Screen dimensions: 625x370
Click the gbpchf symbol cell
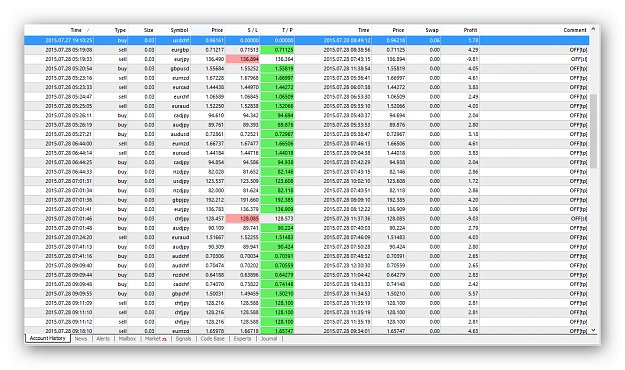[x=181, y=293]
